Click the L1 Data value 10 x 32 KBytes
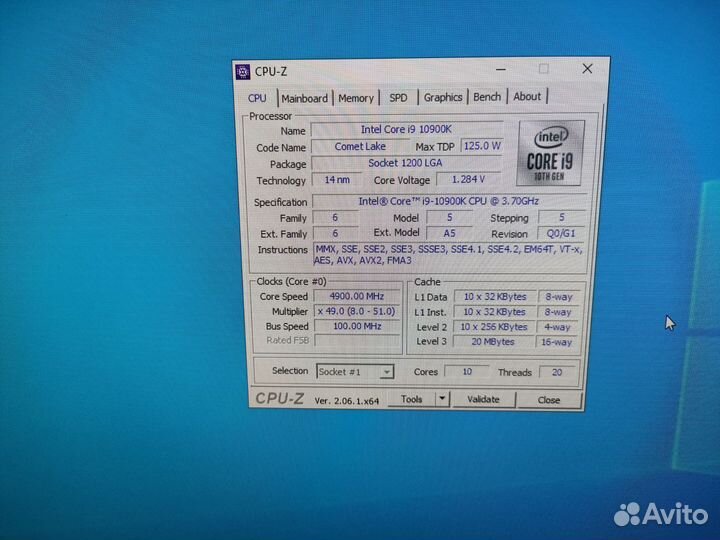720x540 pixels. click(495, 297)
